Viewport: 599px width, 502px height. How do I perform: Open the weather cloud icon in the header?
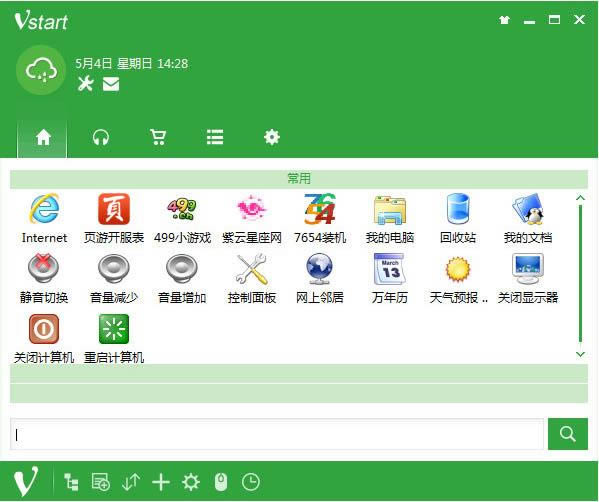pyautogui.click(x=41, y=70)
